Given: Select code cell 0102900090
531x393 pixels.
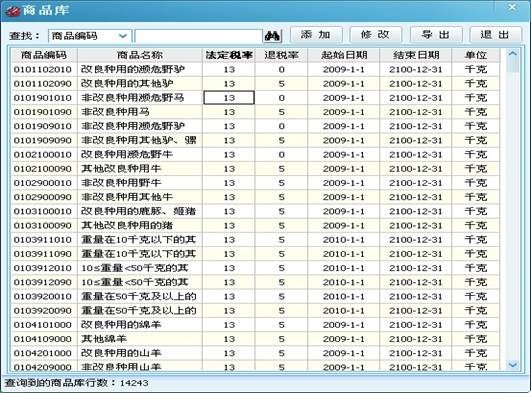Looking at the screenshot, I should (43, 197).
